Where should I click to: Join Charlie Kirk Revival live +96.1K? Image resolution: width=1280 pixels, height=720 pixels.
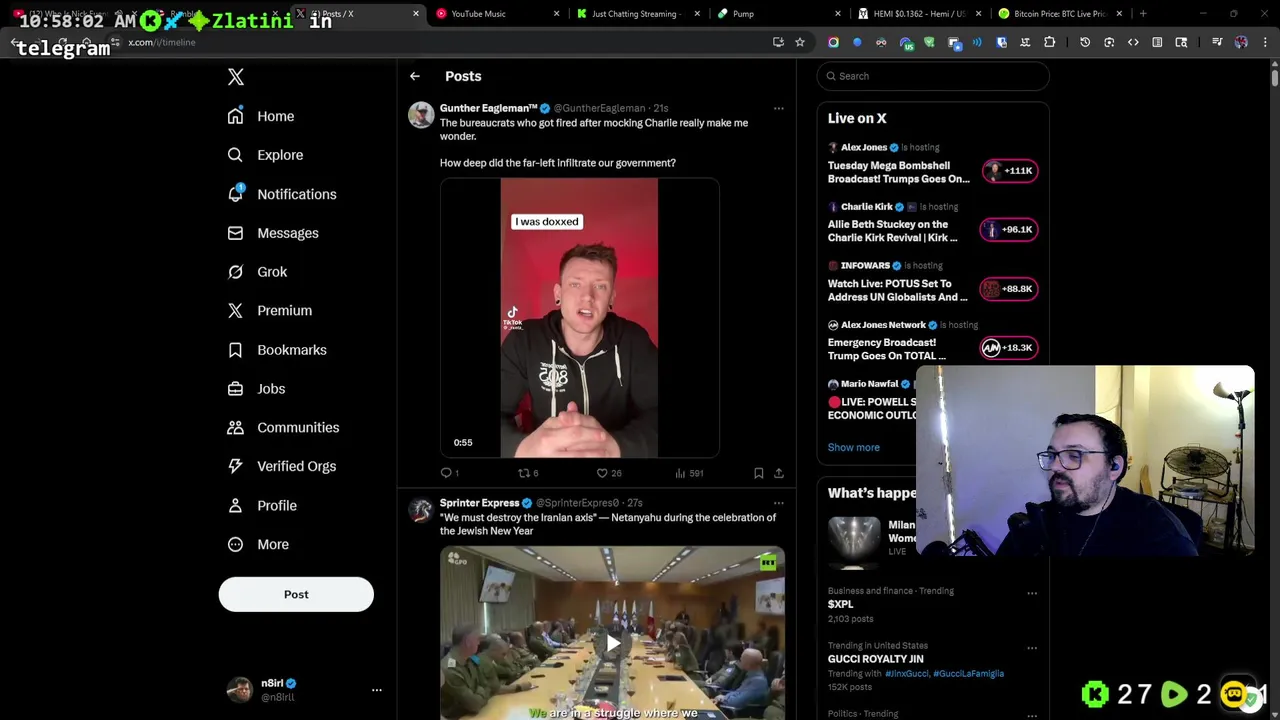tap(1009, 230)
